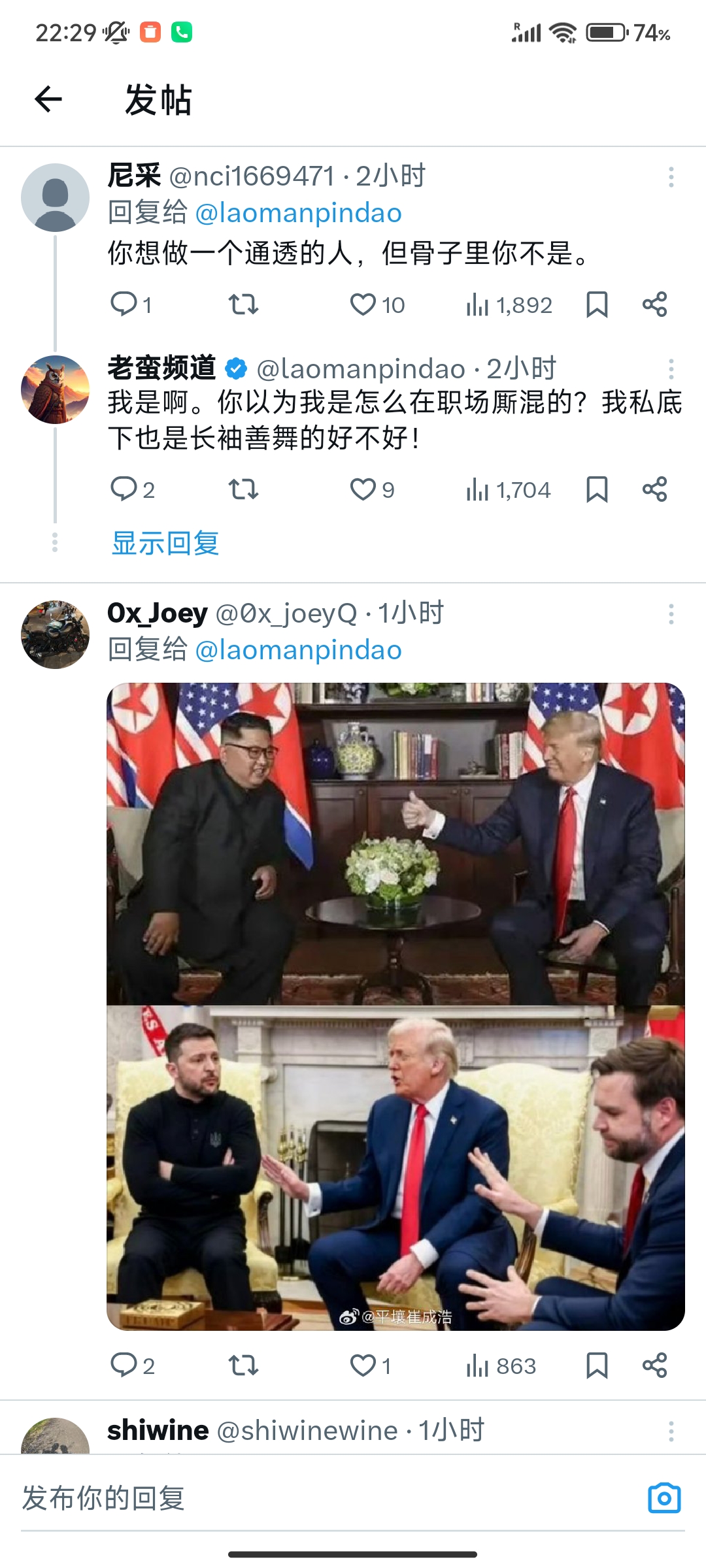Share 尼采's post via share icon

click(x=654, y=304)
